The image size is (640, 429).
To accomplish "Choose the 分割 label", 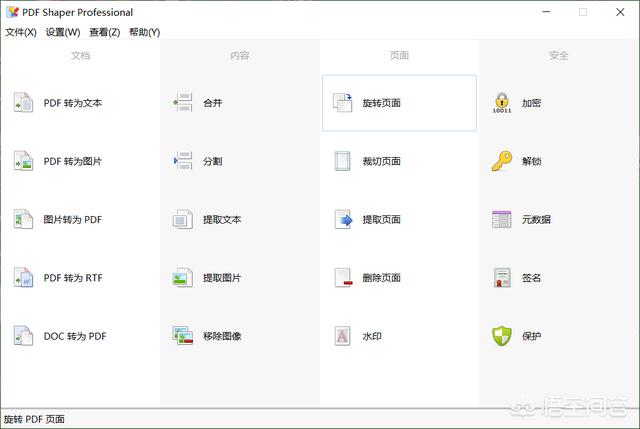I will click(213, 161).
